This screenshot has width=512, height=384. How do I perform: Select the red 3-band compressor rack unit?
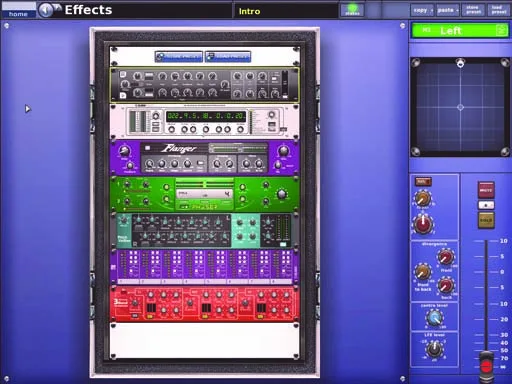coord(204,305)
